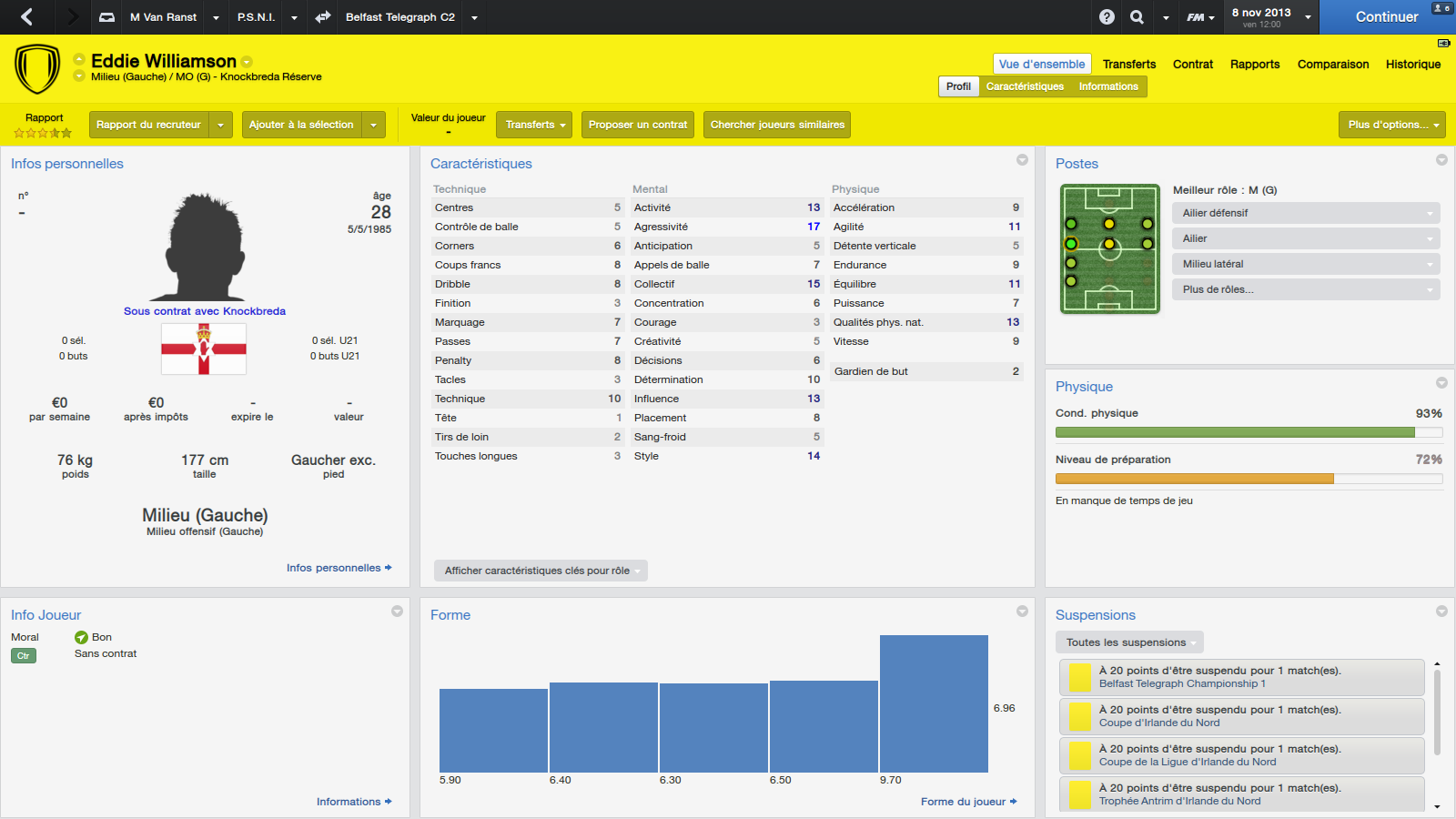Collapse the Caractéristiques panel round toggle
This screenshot has height=819, width=1456.
[1022, 159]
